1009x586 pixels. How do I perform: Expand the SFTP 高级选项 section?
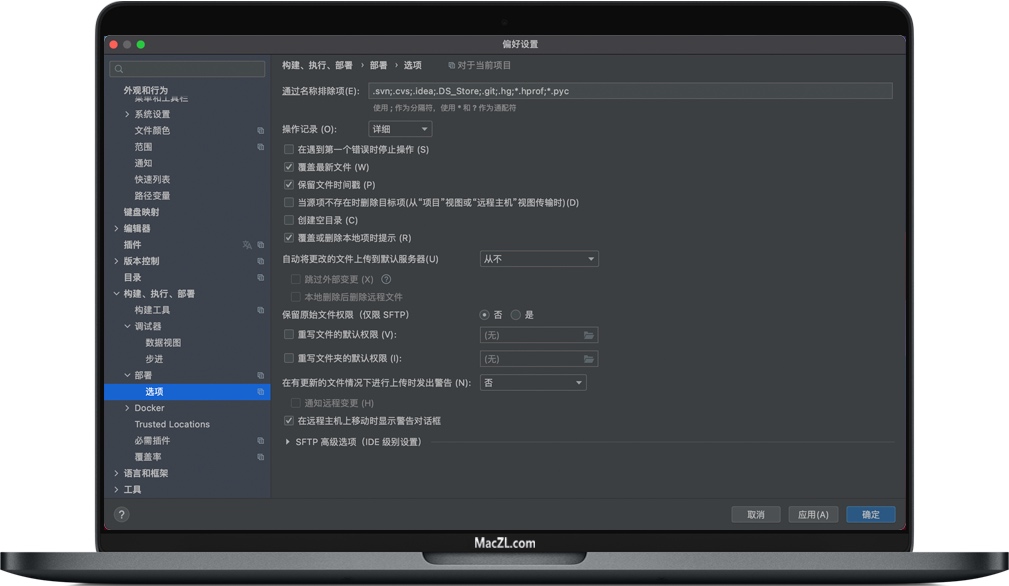pos(290,440)
